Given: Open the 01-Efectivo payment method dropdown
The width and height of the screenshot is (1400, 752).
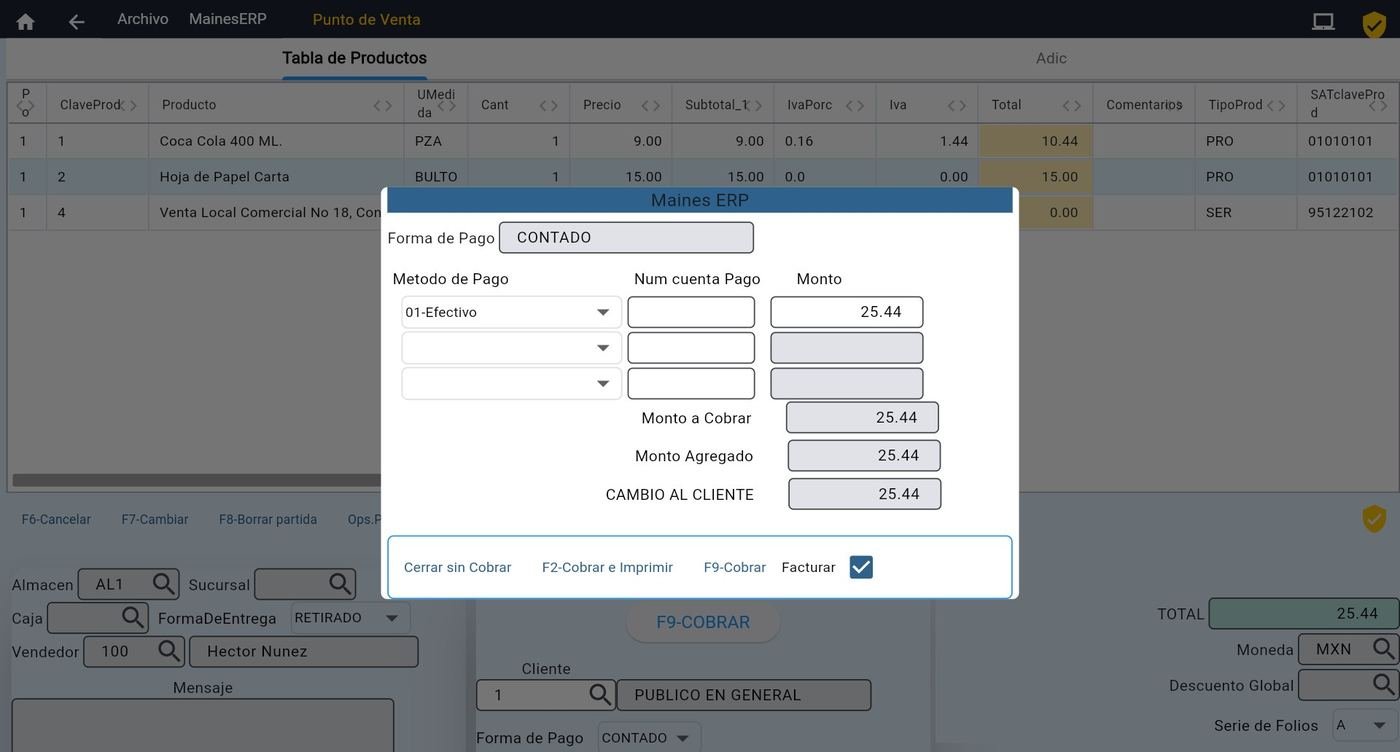Looking at the screenshot, I should pyautogui.click(x=511, y=312).
